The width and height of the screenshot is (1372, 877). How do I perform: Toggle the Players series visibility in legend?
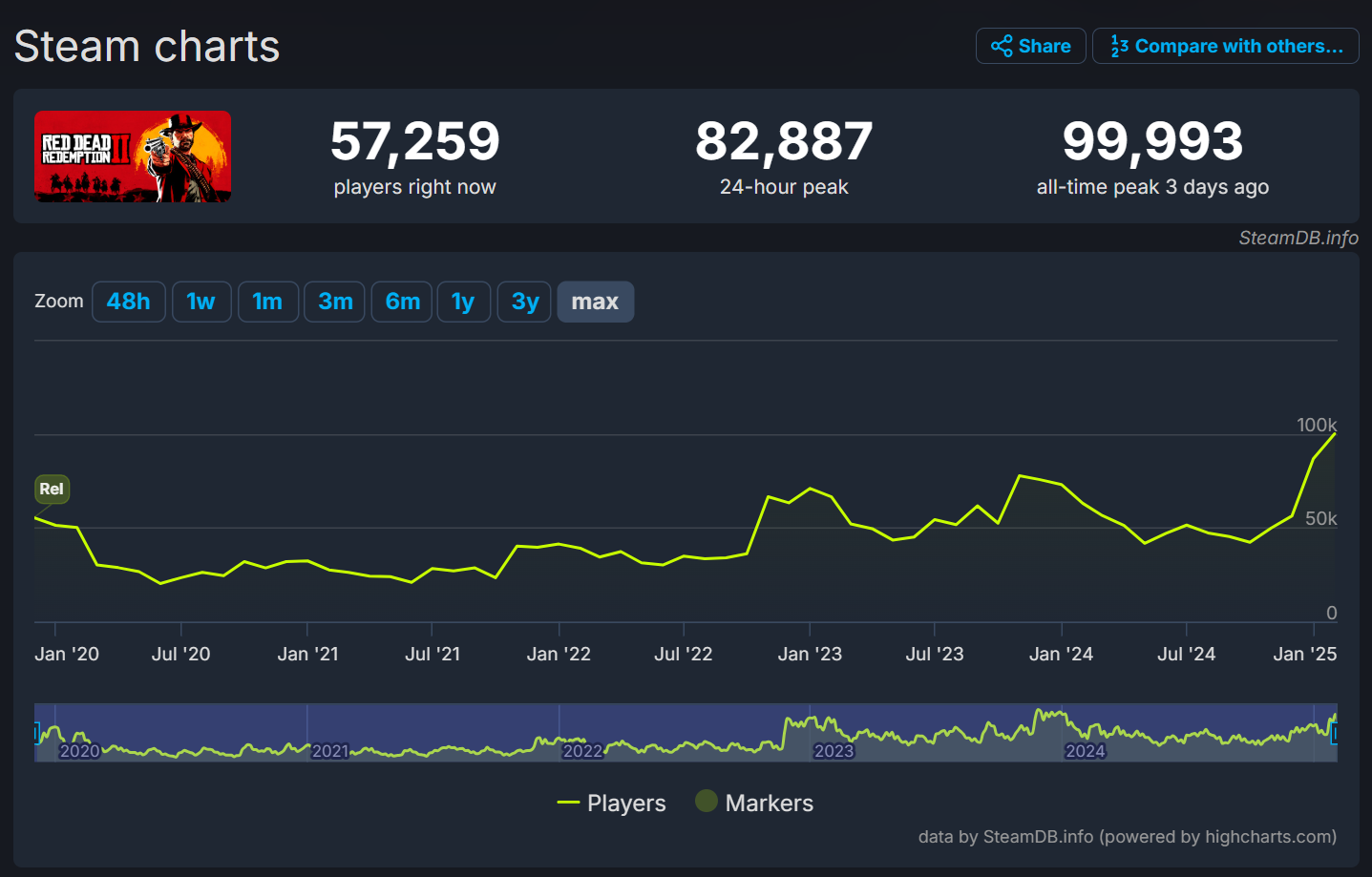pos(611,803)
